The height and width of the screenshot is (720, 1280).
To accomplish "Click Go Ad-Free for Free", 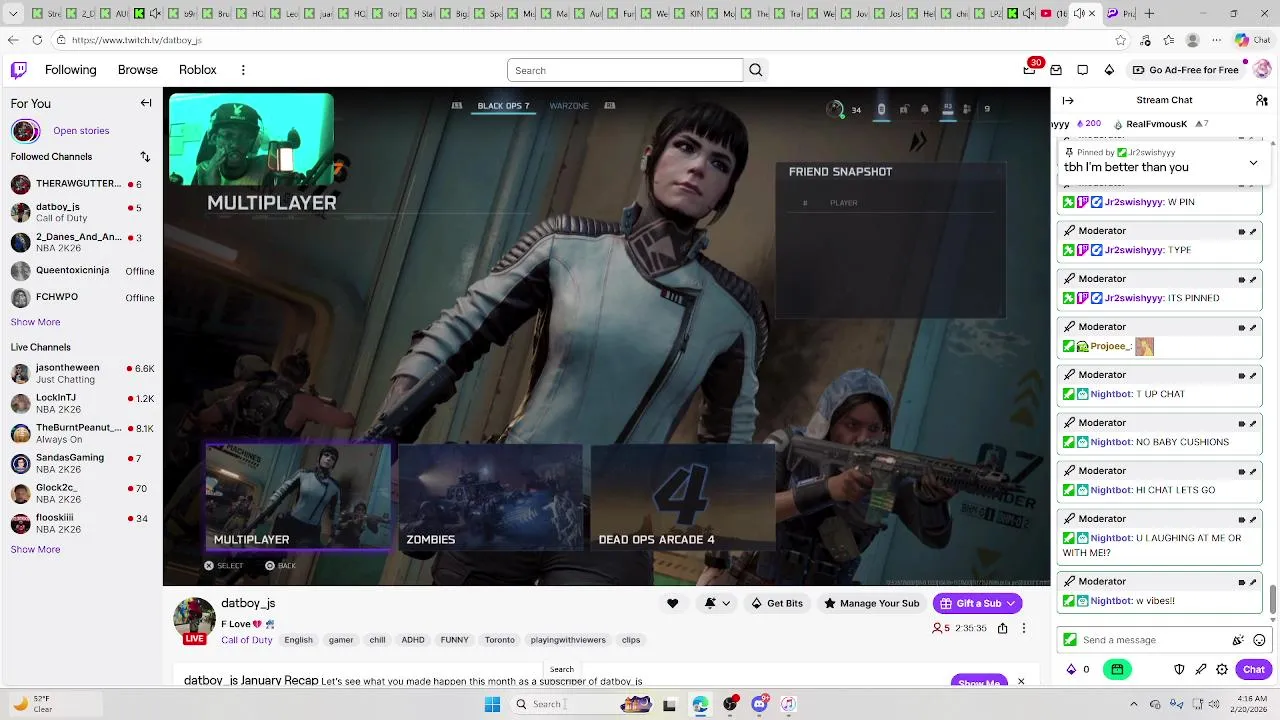I will (x=1186, y=70).
